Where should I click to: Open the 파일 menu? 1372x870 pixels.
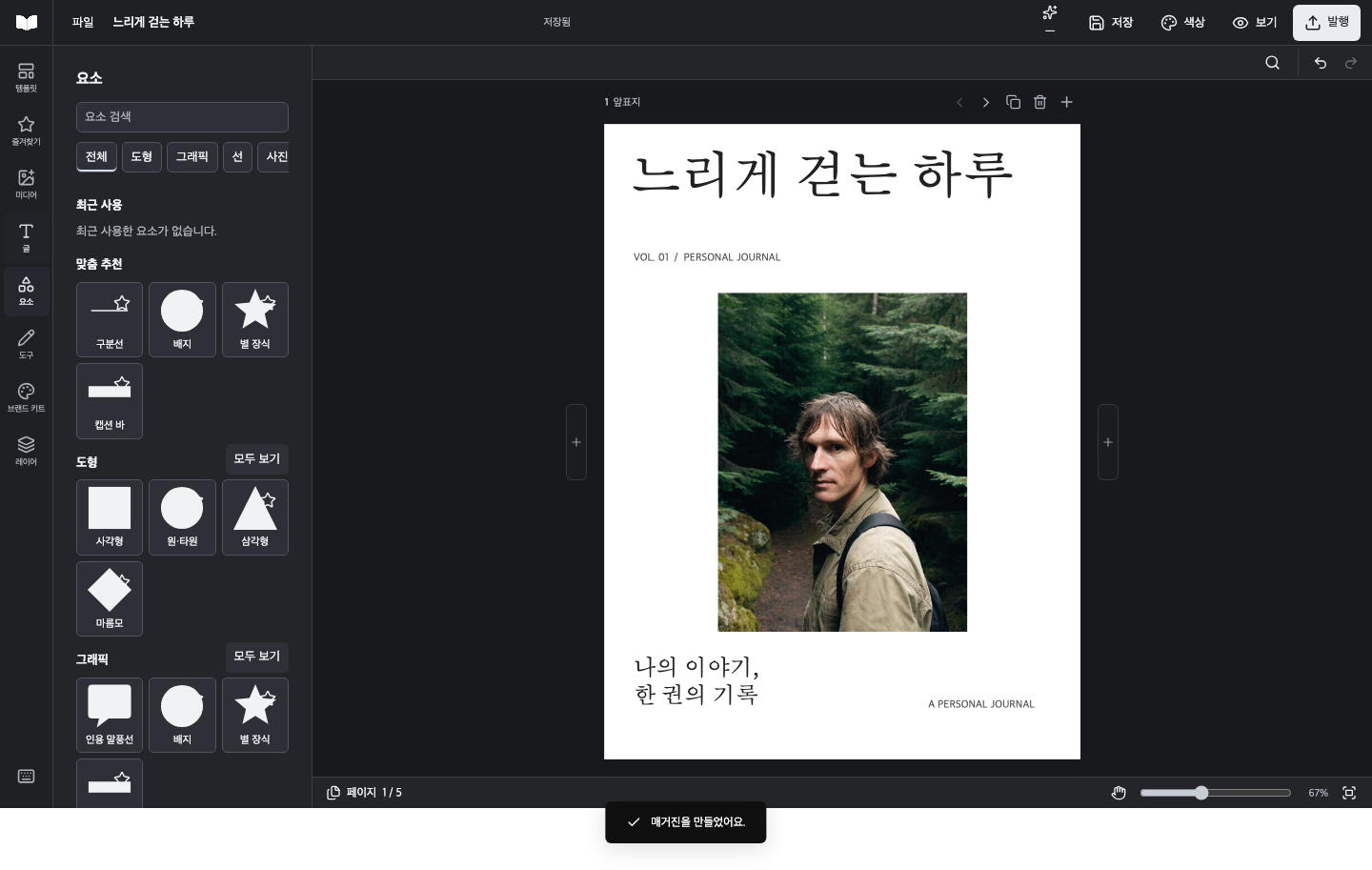(83, 22)
